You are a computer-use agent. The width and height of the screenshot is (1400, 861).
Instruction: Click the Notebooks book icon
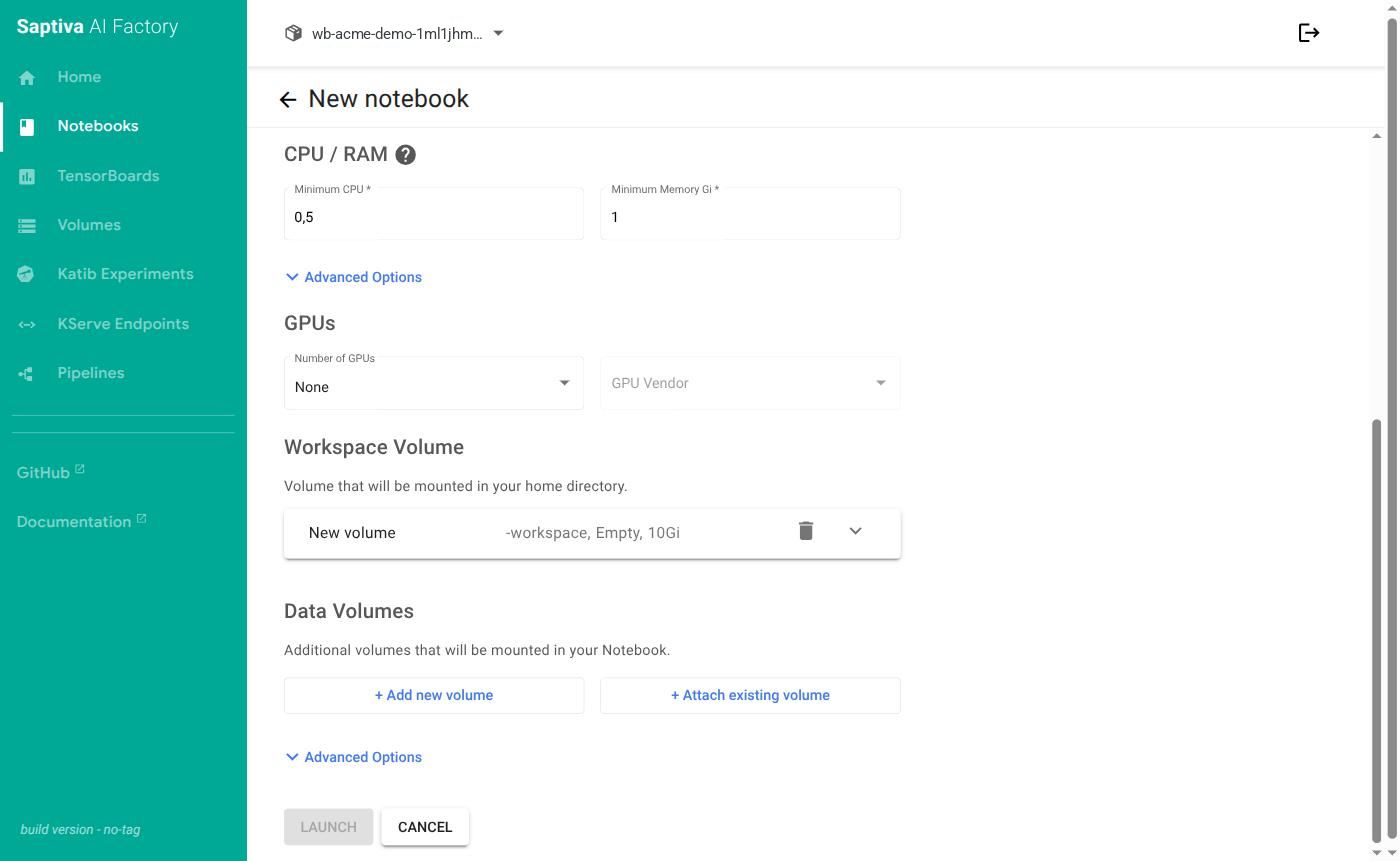pyautogui.click(x=27, y=127)
